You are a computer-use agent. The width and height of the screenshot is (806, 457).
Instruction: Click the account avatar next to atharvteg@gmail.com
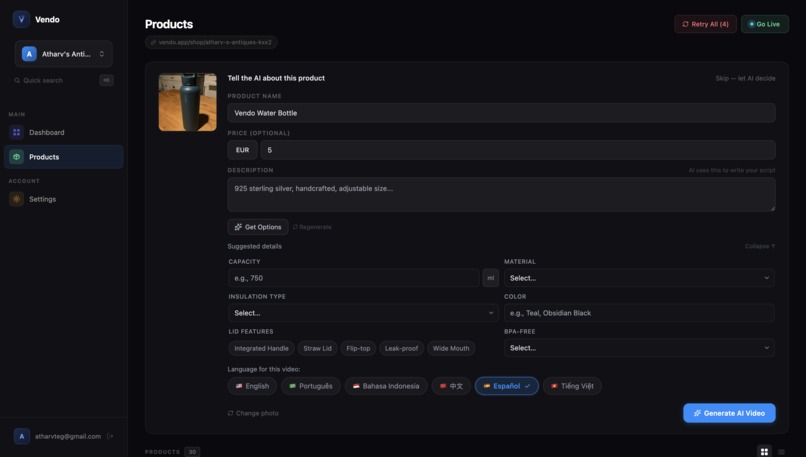click(22, 436)
